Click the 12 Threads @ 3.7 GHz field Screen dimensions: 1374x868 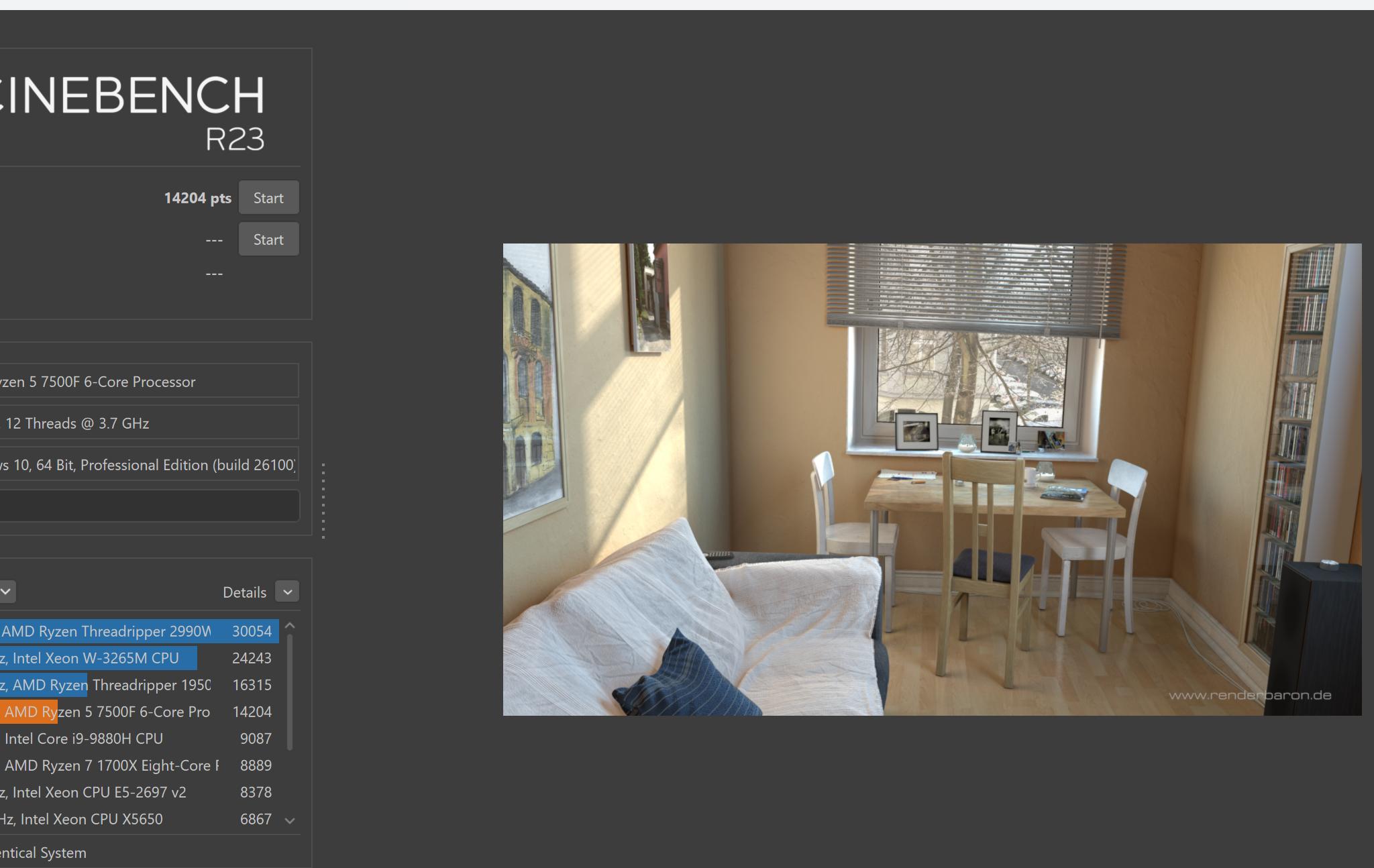click(x=149, y=423)
